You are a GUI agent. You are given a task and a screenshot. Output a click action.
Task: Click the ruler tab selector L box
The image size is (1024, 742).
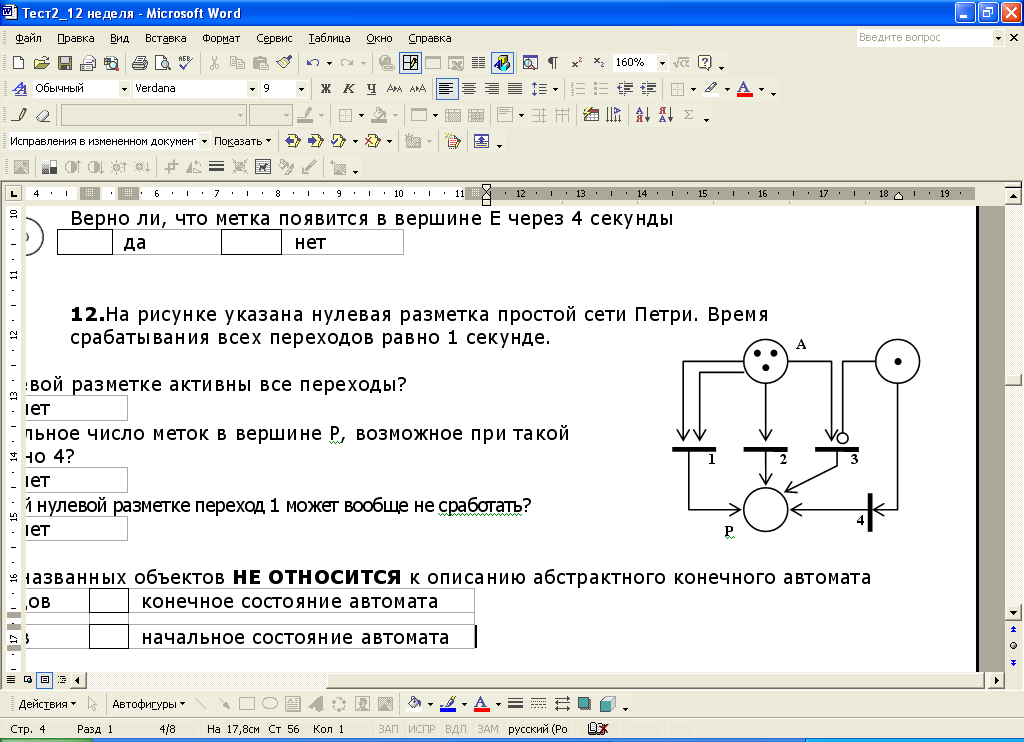pyautogui.click(x=14, y=193)
